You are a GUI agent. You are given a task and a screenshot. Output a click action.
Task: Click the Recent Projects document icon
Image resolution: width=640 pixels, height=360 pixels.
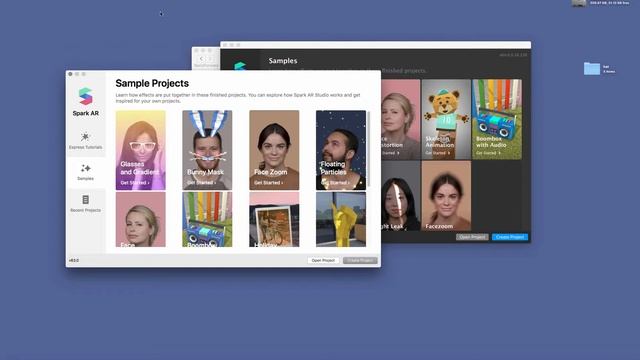(x=85, y=200)
